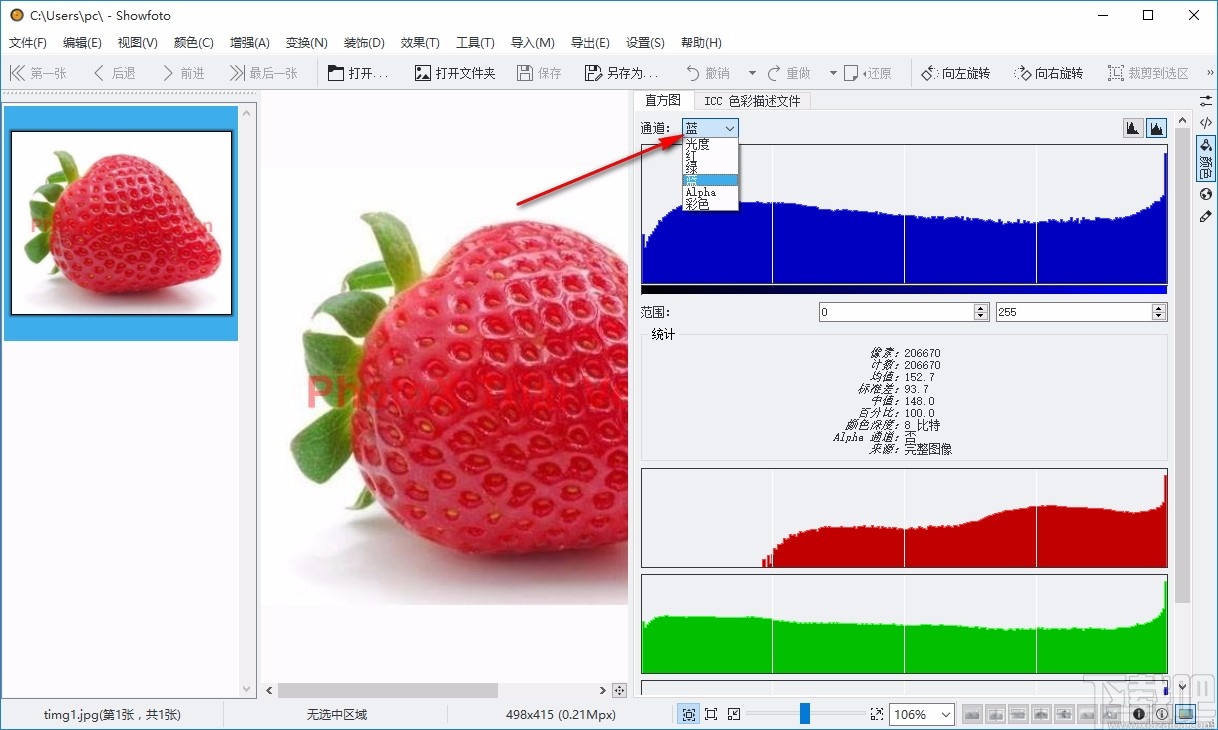Open properties sliders tab in right sidebar
Viewport: 1218px width, 730px height.
tap(1206, 101)
